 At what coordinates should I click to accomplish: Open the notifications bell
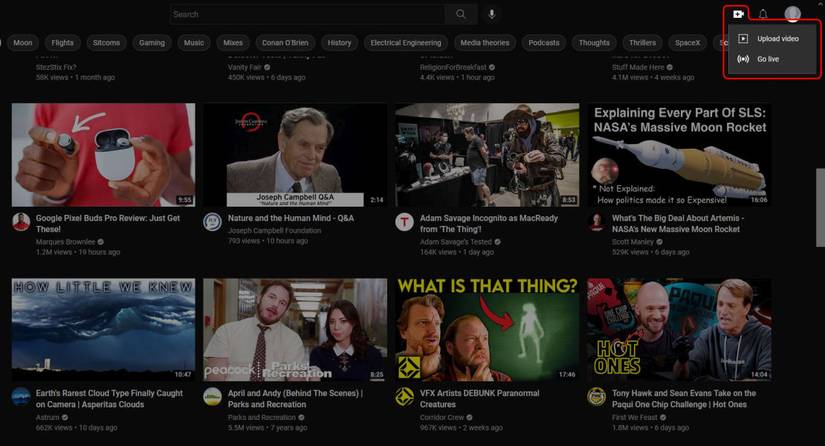(x=763, y=14)
